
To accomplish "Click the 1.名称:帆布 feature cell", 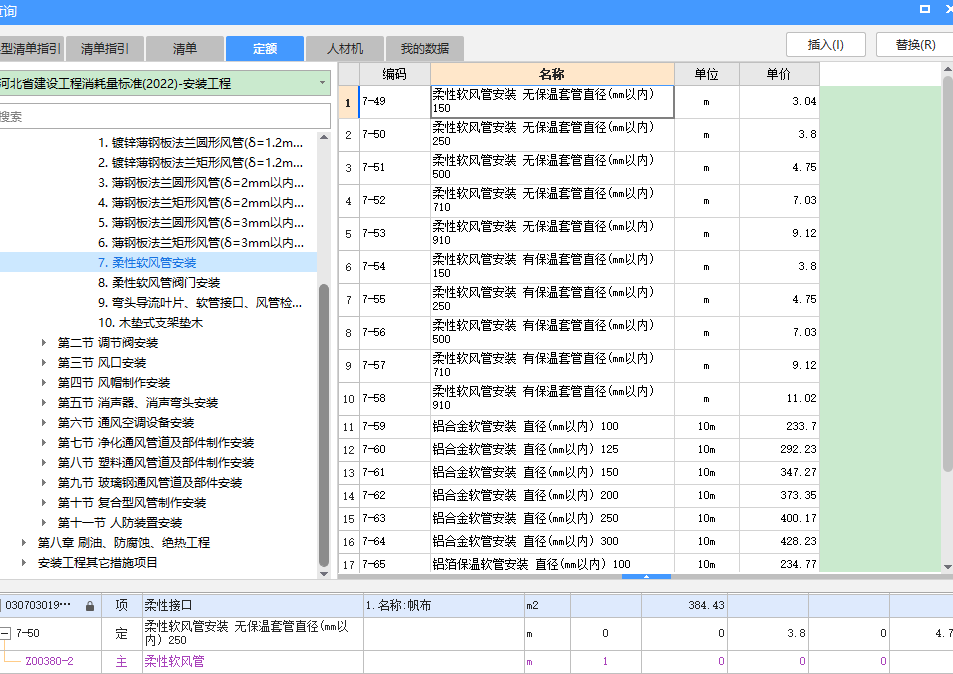I will coord(444,605).
